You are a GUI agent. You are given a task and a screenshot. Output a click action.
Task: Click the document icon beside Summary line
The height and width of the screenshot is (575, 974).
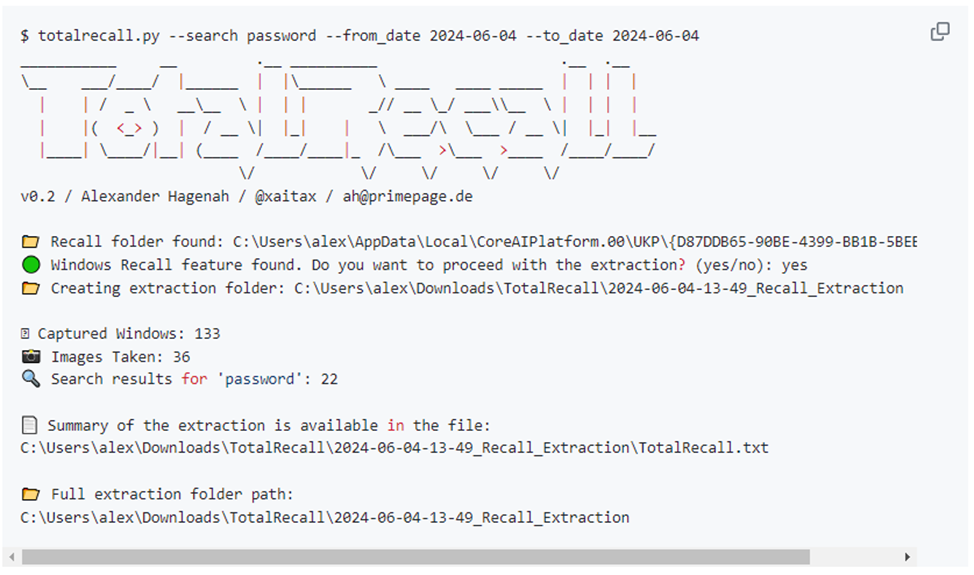[x=29, y=425]
